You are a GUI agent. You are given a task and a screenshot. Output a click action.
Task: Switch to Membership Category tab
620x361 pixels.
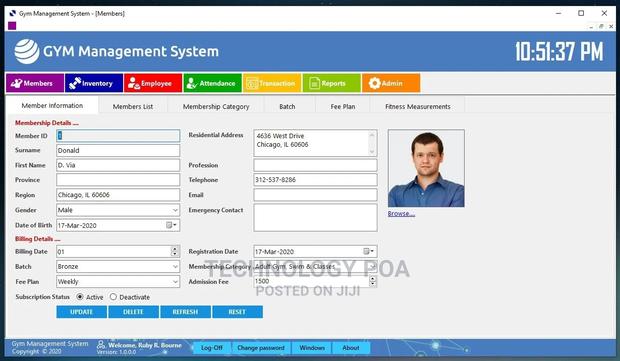pos(216,106)
